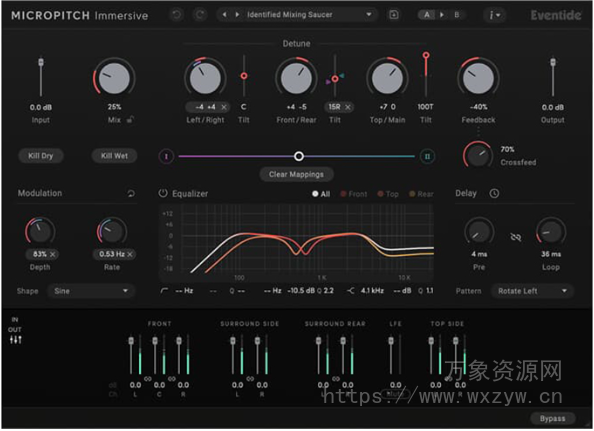Clear the 15R tilt mapping
594x431 pixels.
[x=347, y=107]
